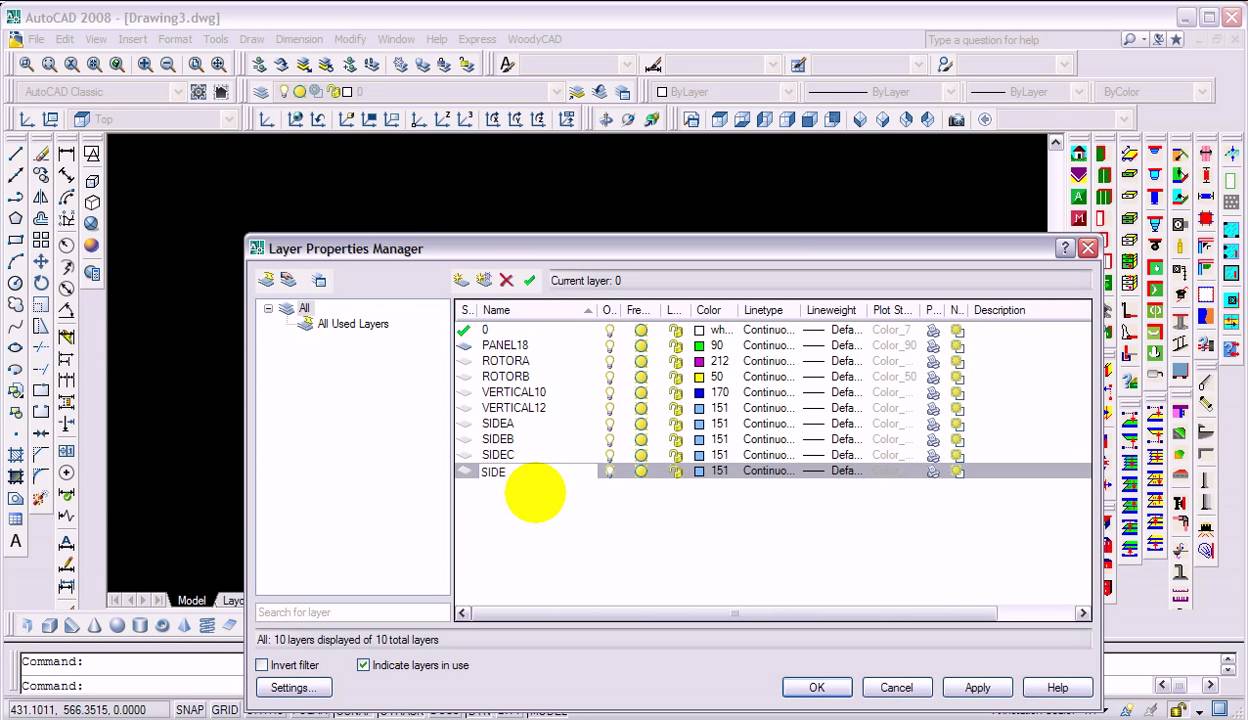Click the Plot printer icon for PANEL18
The width and height of the screenshot is (1248, 720).
tap(933, 345)
